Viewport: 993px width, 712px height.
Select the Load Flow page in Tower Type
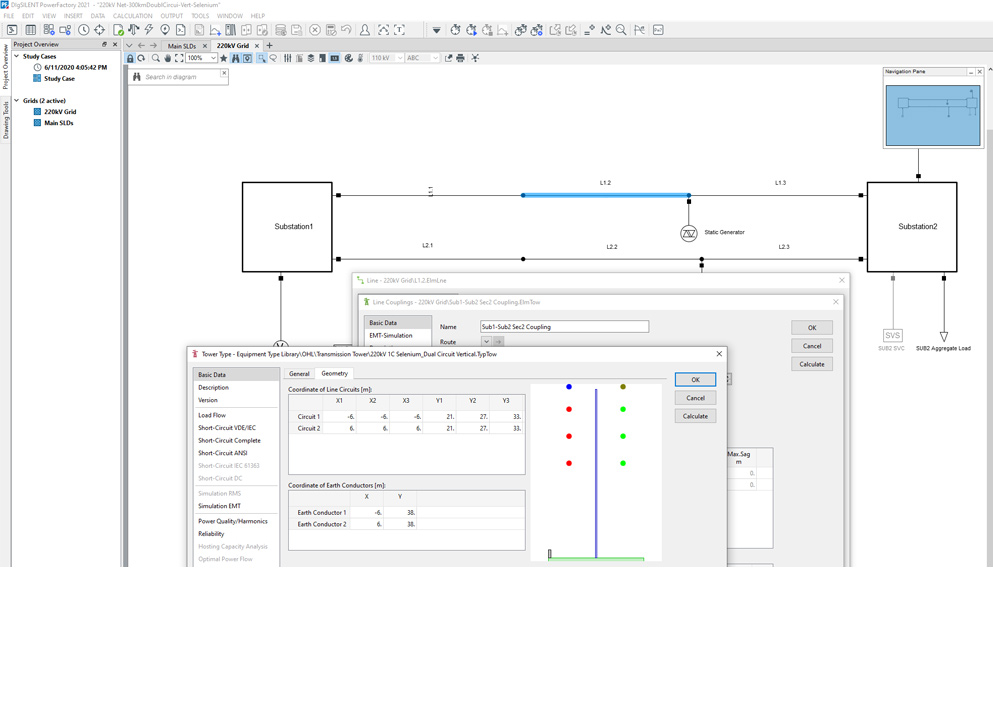[212, 415]
